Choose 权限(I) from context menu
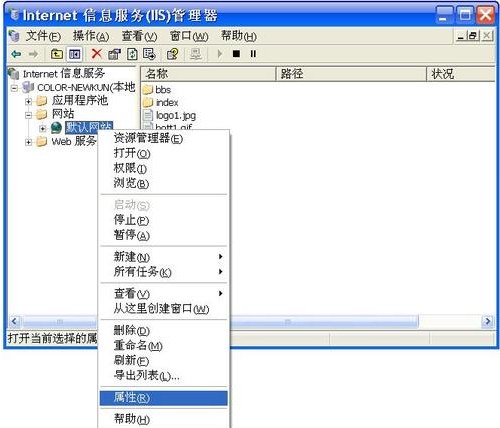This screenshot has width=500, height=428. (x=164, y=168)
